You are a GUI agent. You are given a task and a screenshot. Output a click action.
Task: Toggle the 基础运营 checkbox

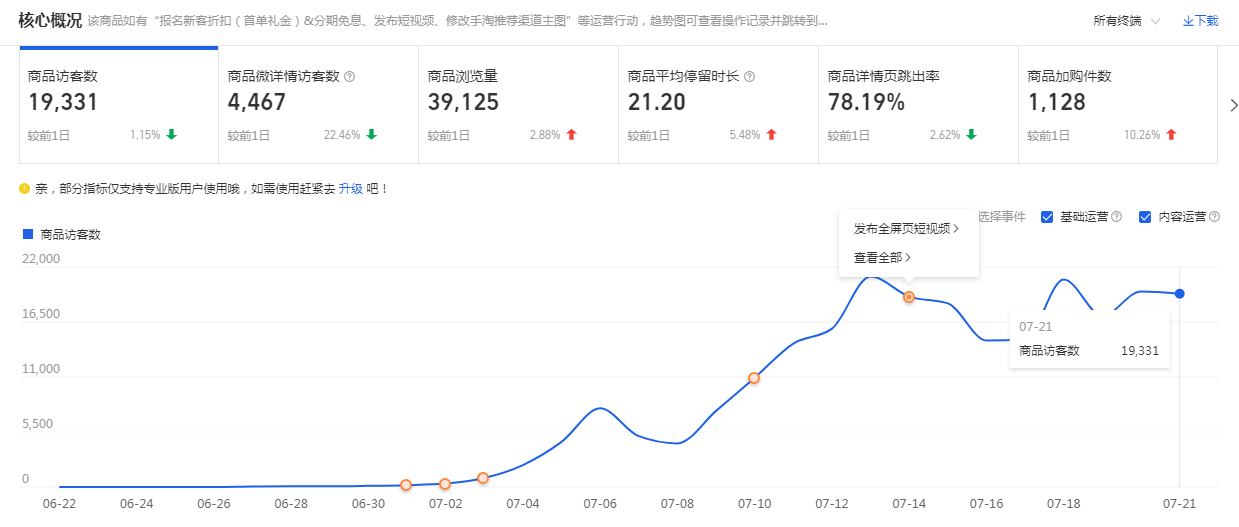coord(1047,217)
